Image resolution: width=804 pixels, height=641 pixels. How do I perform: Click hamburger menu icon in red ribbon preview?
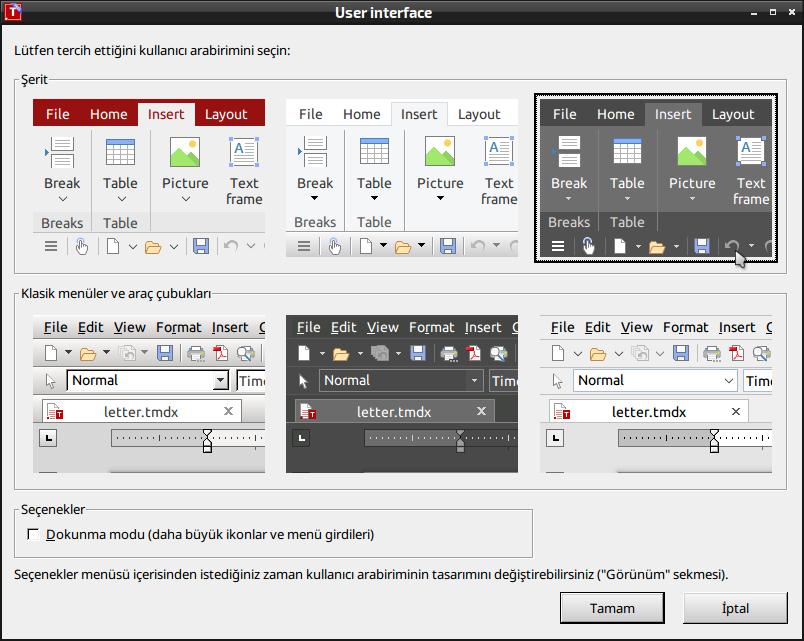click(51, 247)
